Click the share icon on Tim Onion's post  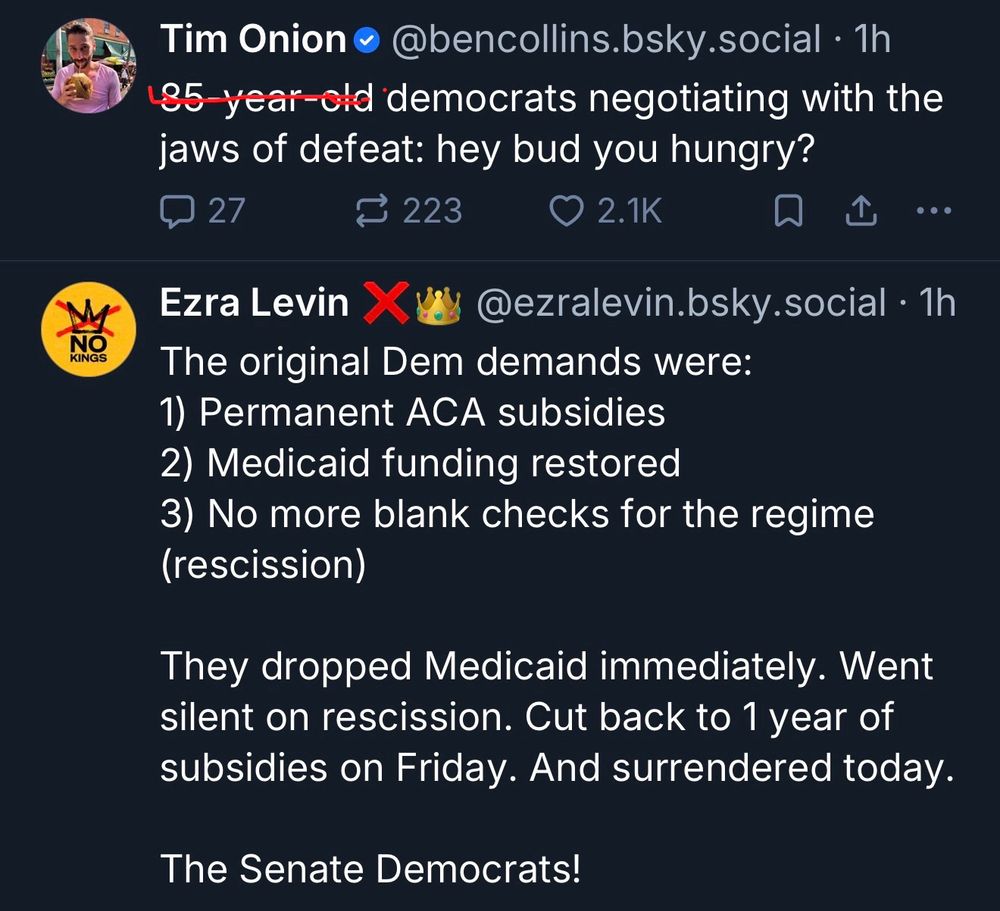coord(861,210)
